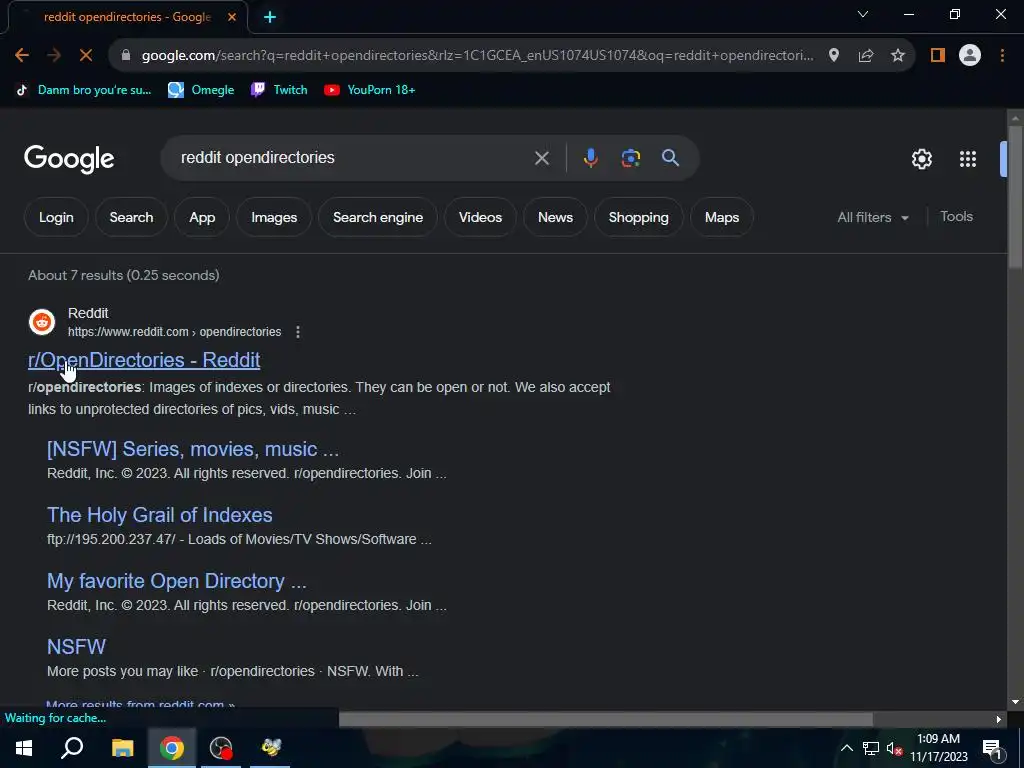Switch to News results
The image size is (1024, 768).
(x=555, y=217)
